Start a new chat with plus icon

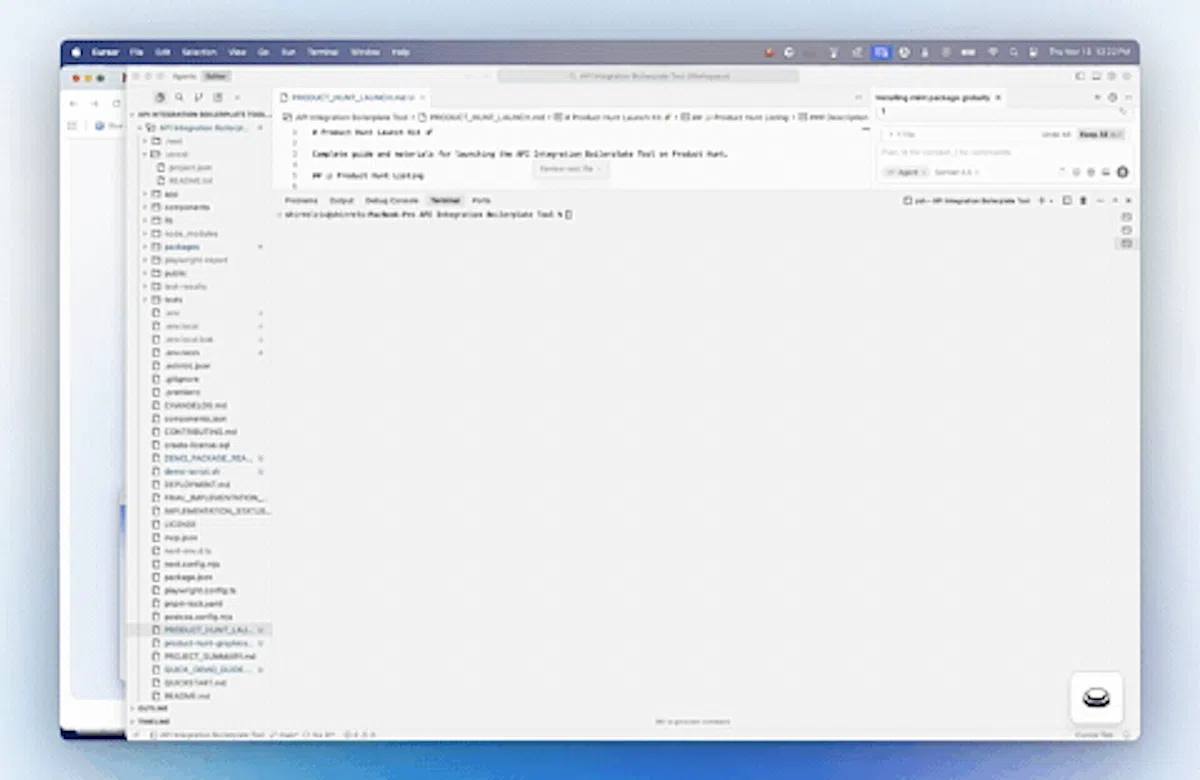coord(1097,97)
